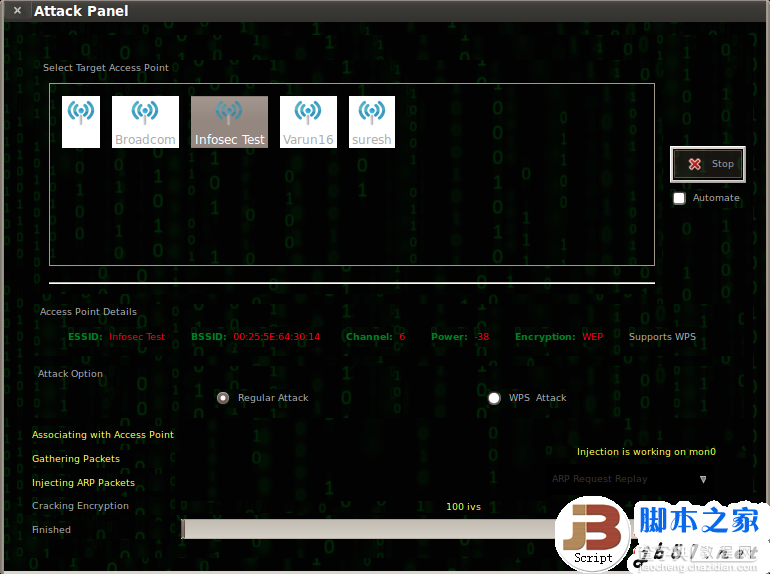This screenshot has height=574, width=770.
Task: Select the suresh access point icon
Action: point(372,122)
